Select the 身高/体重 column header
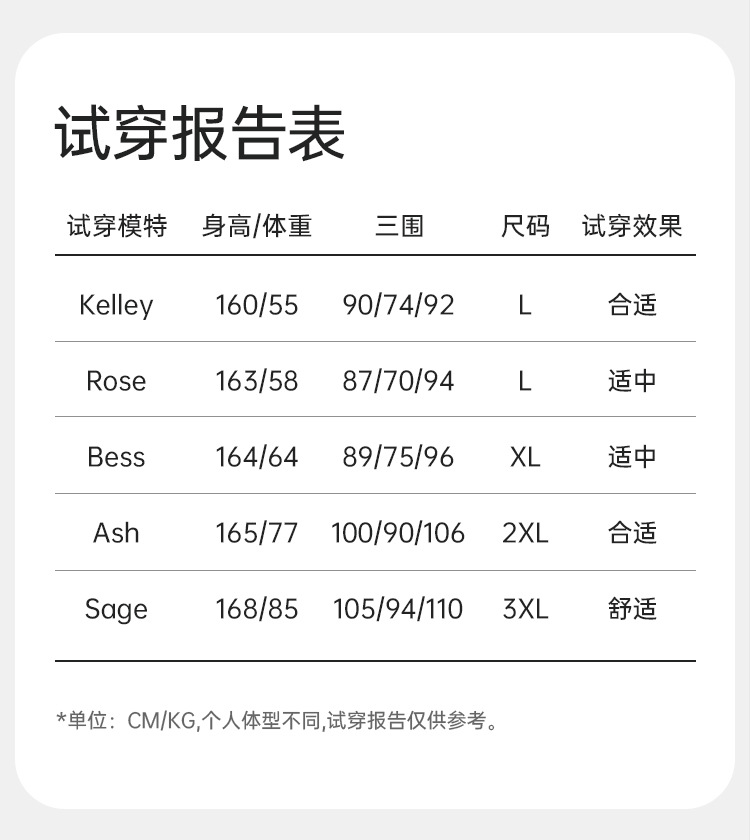Screen dimensions: 750x840 (x=257, y=226)
